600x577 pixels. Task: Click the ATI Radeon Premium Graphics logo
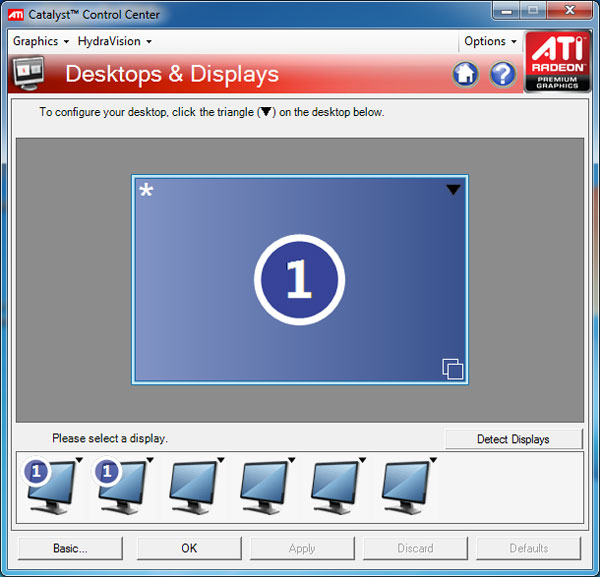tap(558, 62)
